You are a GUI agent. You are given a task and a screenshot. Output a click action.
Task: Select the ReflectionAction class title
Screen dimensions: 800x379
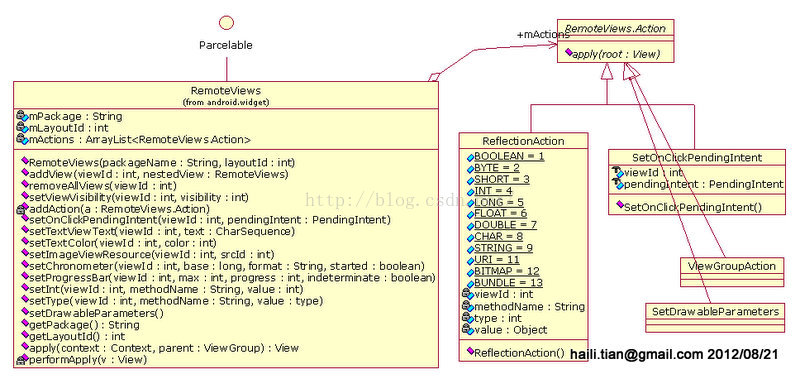pos(523,141)
